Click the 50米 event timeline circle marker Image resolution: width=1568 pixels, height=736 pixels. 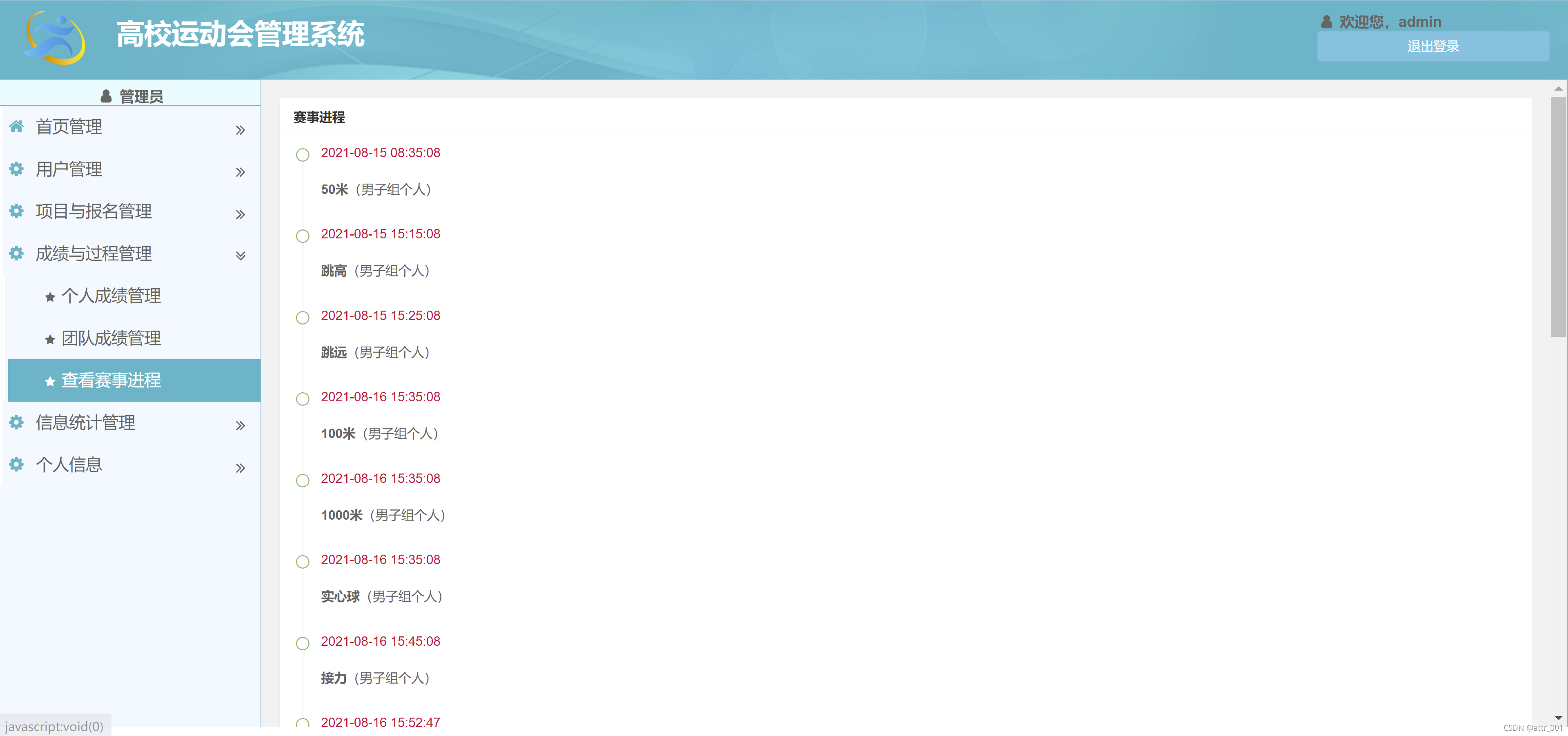pos(303,154)
